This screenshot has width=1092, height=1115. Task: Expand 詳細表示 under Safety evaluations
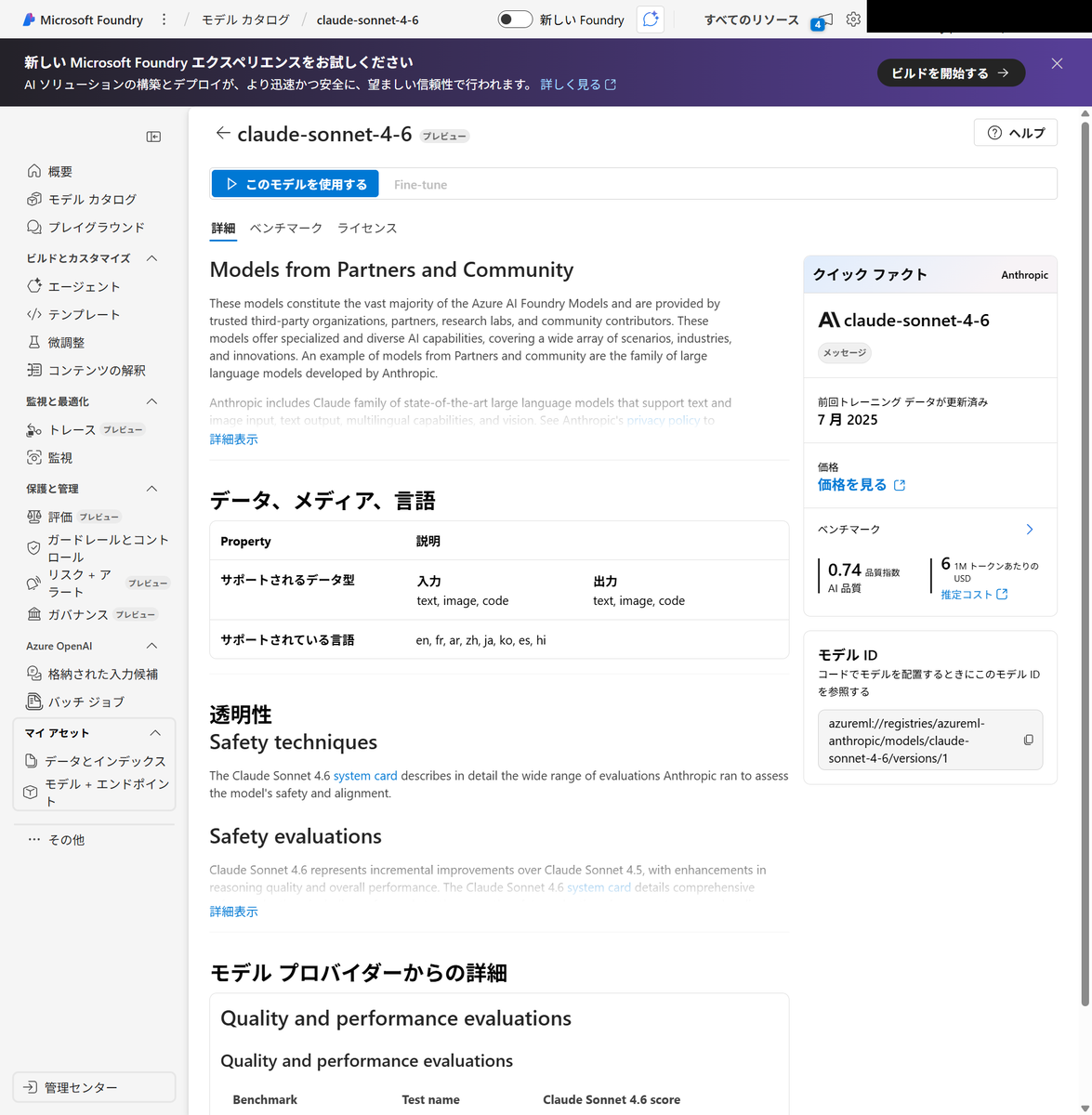[233, 912]
